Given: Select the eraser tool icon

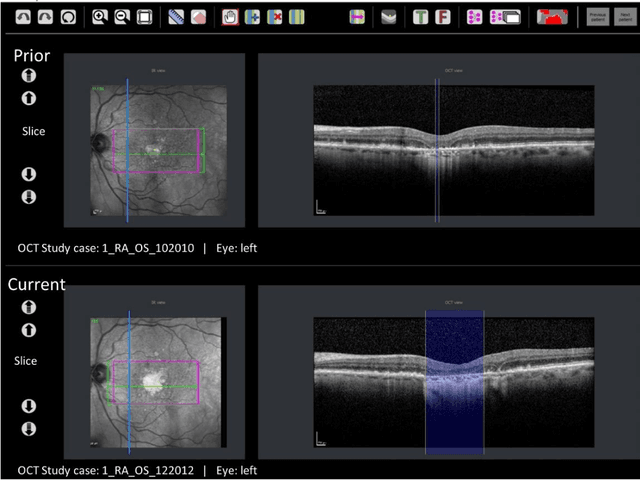Looking at the screenshot, I should pyautogui.click(x=198, y=17).
